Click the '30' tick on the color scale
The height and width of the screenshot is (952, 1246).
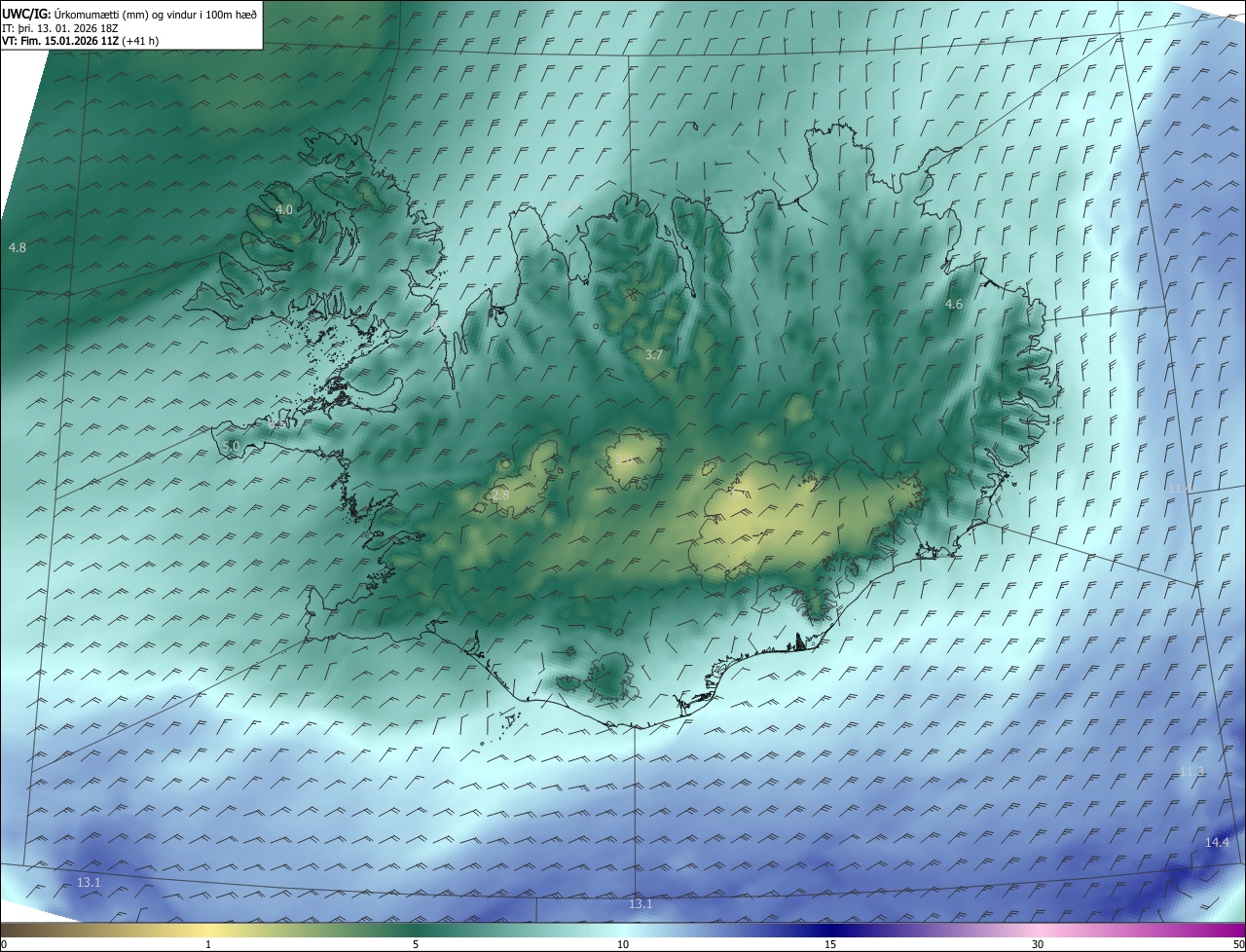point(1038,944)
